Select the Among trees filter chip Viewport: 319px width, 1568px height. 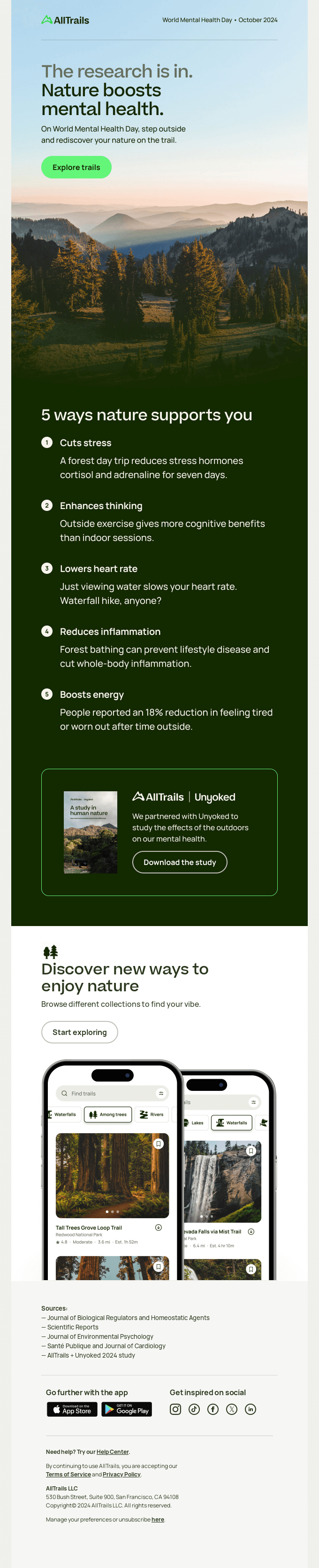coord(107,1114)
